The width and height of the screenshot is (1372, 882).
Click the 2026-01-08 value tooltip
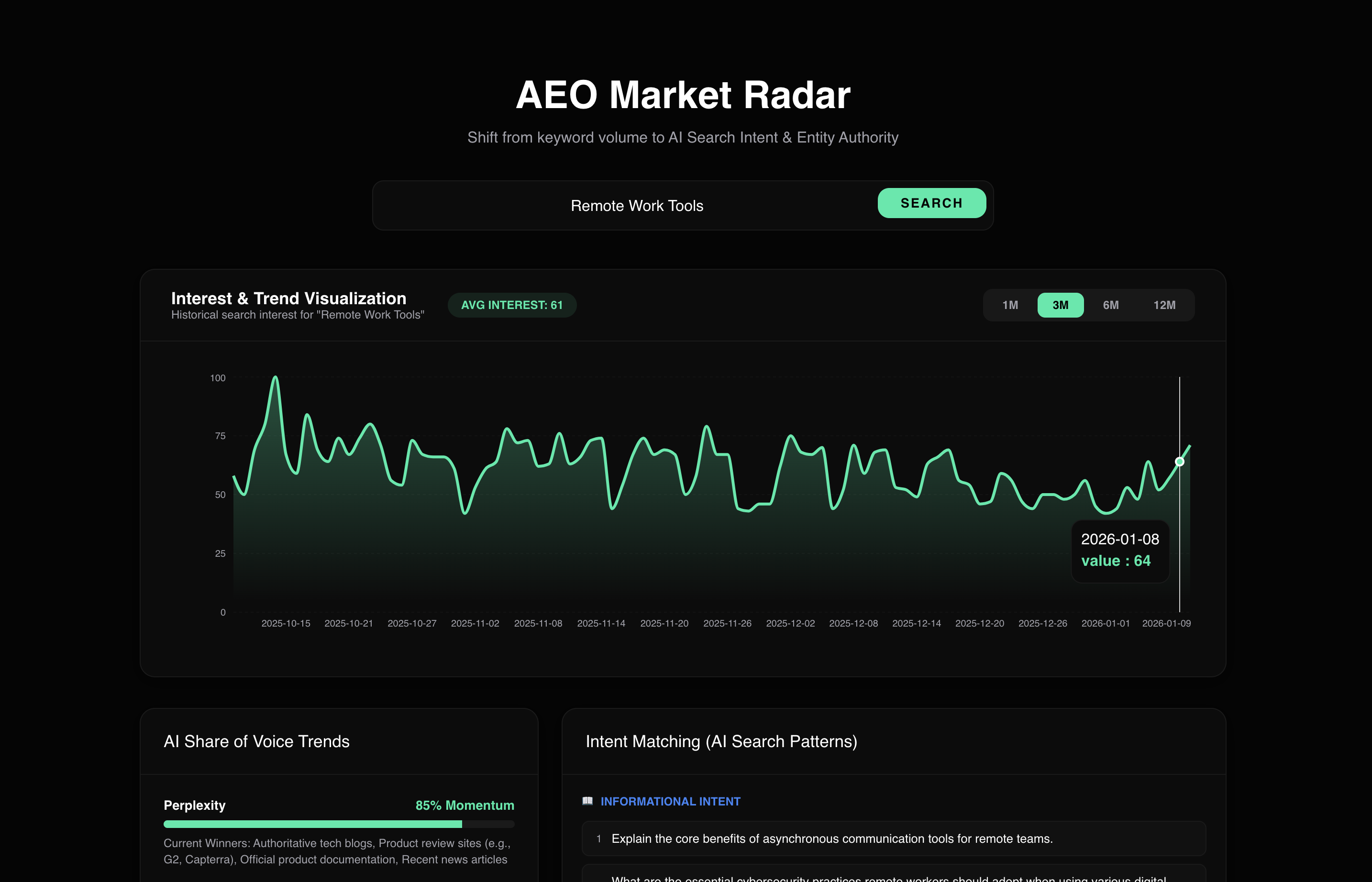[x=1119, y=551]
